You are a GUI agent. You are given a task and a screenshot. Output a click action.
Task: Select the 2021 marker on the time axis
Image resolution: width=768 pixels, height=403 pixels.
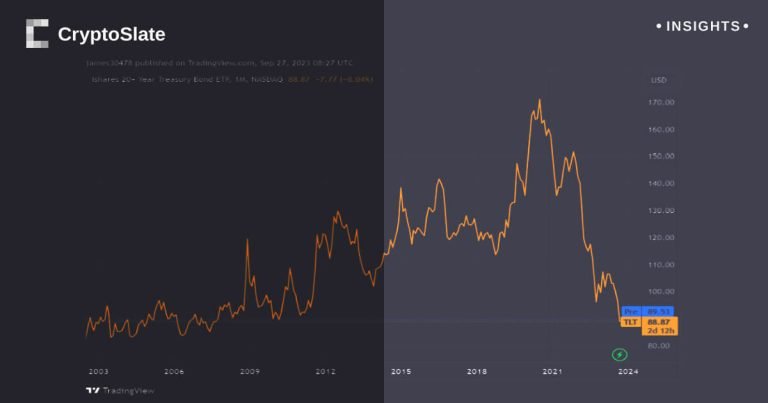[x=552, y=372]
